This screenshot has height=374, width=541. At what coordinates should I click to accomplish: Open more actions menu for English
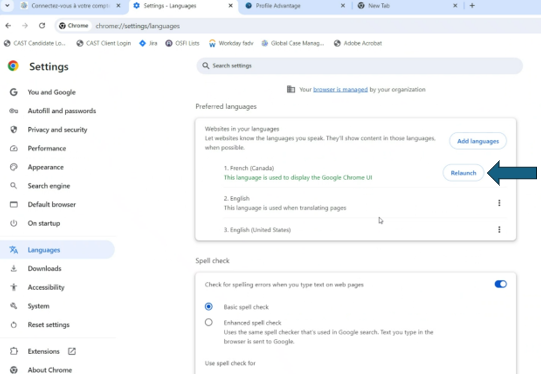tap(499, 203)
